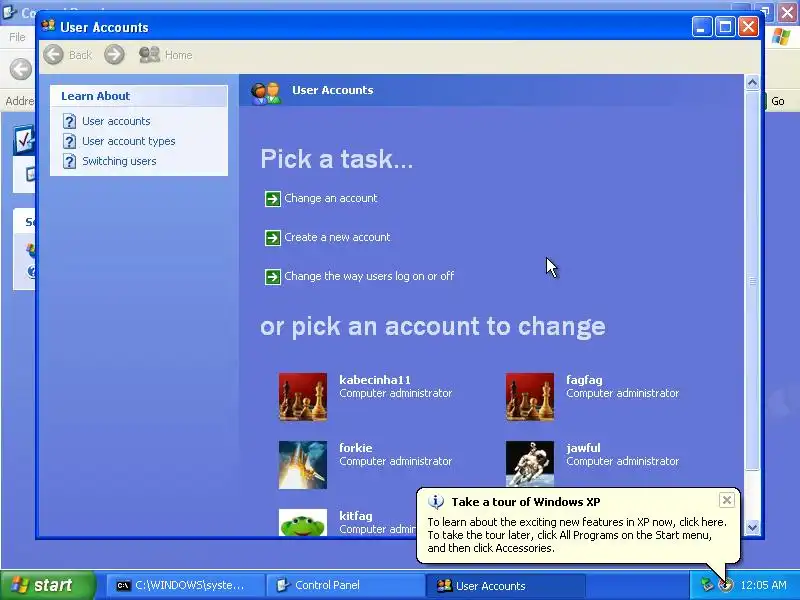The image size is (800, 600).
Task: Open the User account types help topic
Action: (129, 141)
